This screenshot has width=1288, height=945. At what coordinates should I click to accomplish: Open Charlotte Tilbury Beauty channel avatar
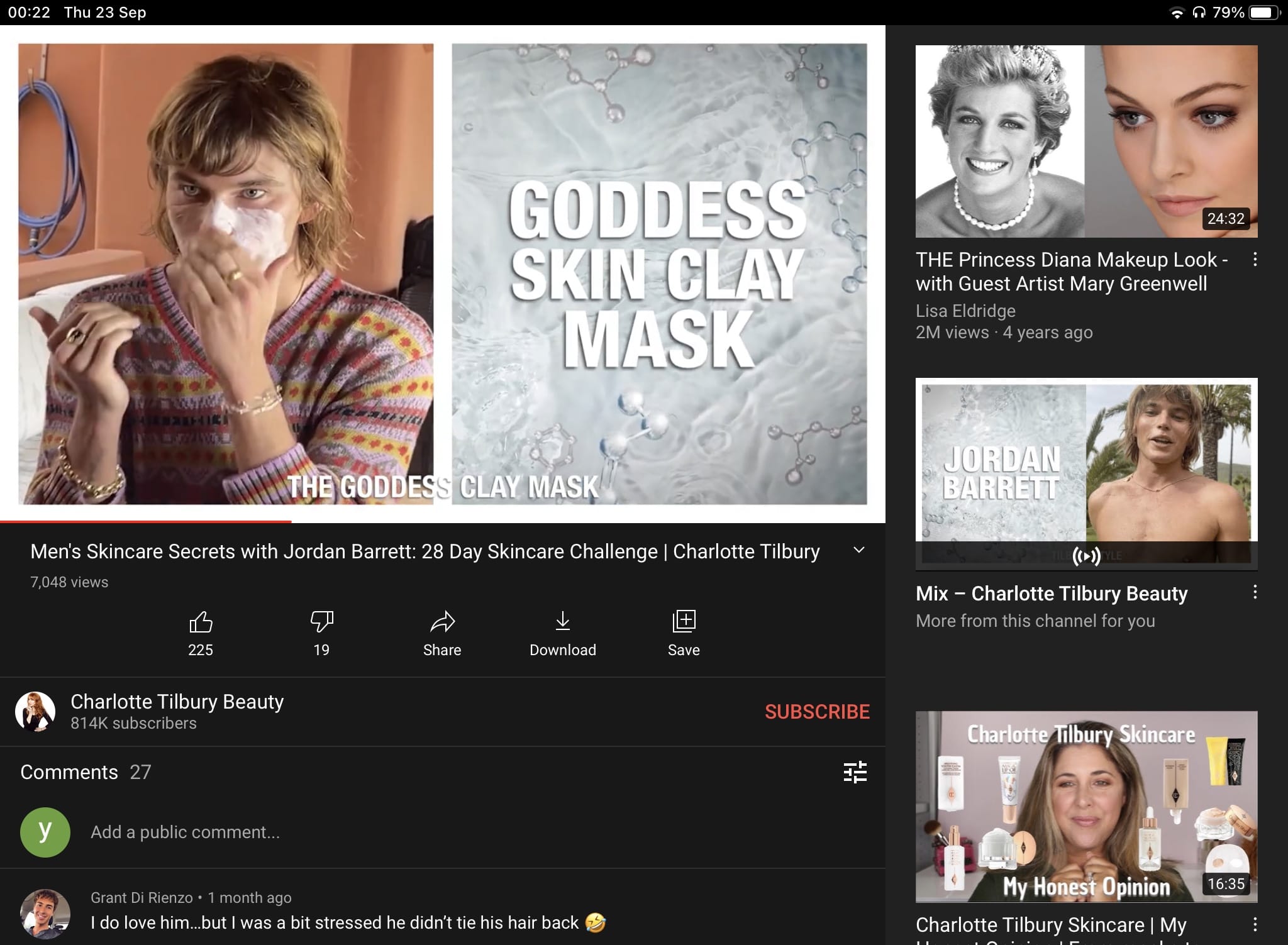(x=35, y=712)
